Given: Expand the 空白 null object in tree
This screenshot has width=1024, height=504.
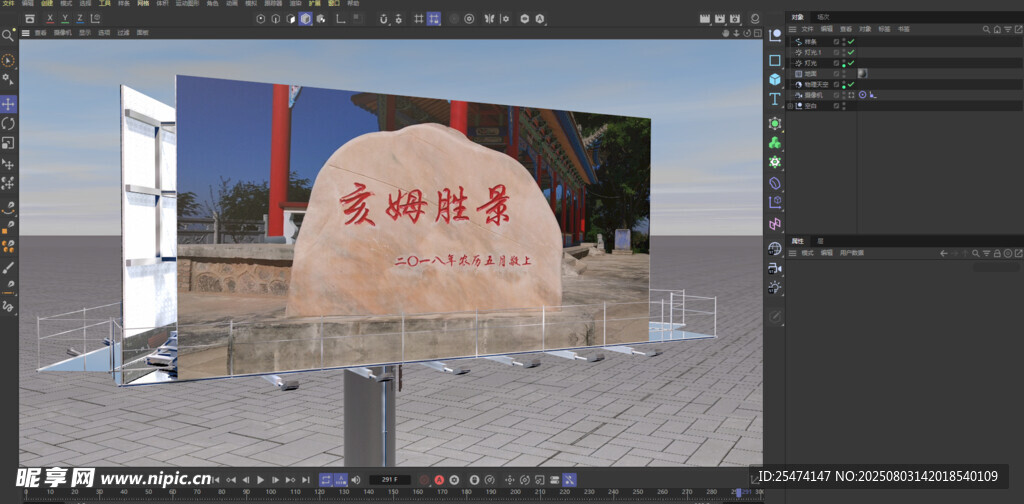Looking at the screenshot, I should 790,105.
